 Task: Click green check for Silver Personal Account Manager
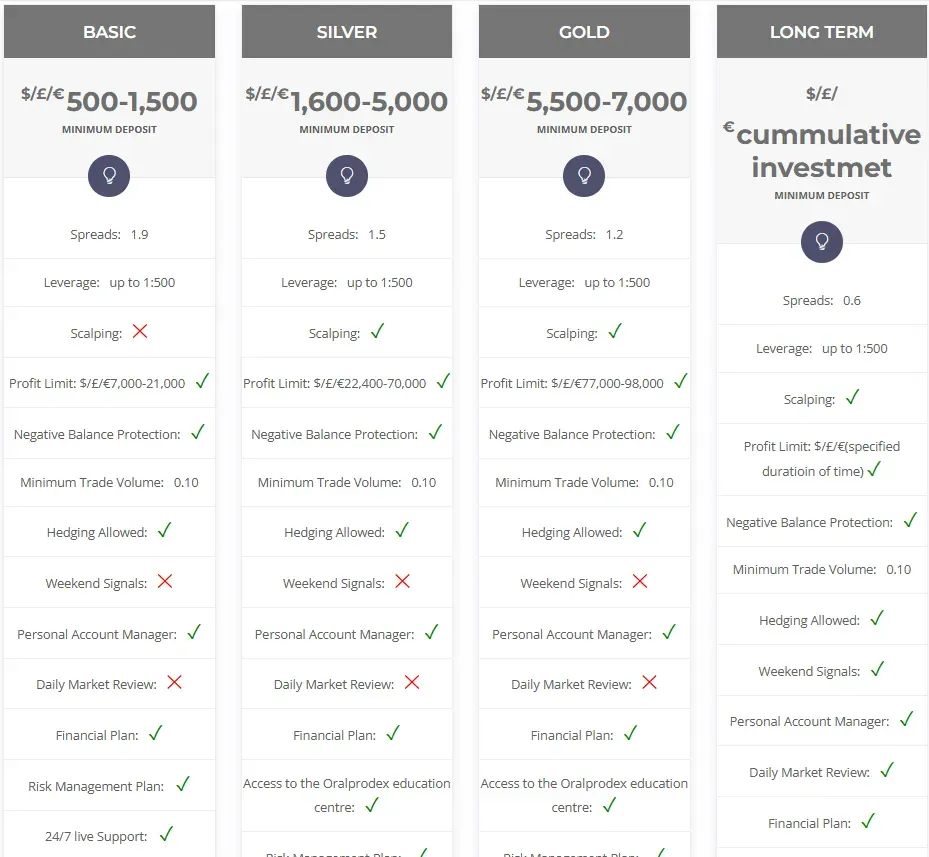coord(432,632)
